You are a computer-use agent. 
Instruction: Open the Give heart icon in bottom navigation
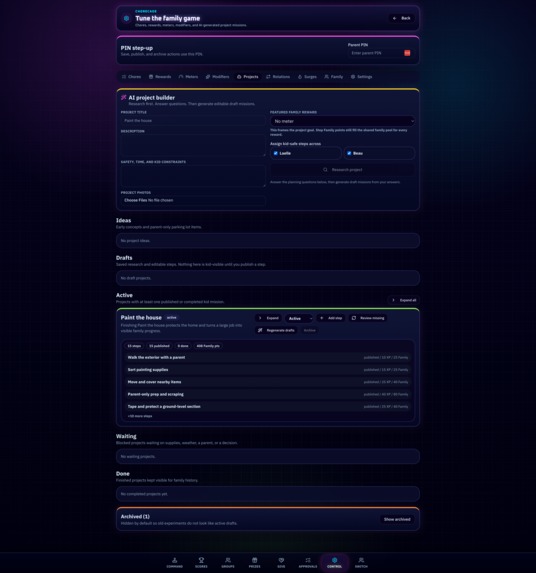pos(281,560)
